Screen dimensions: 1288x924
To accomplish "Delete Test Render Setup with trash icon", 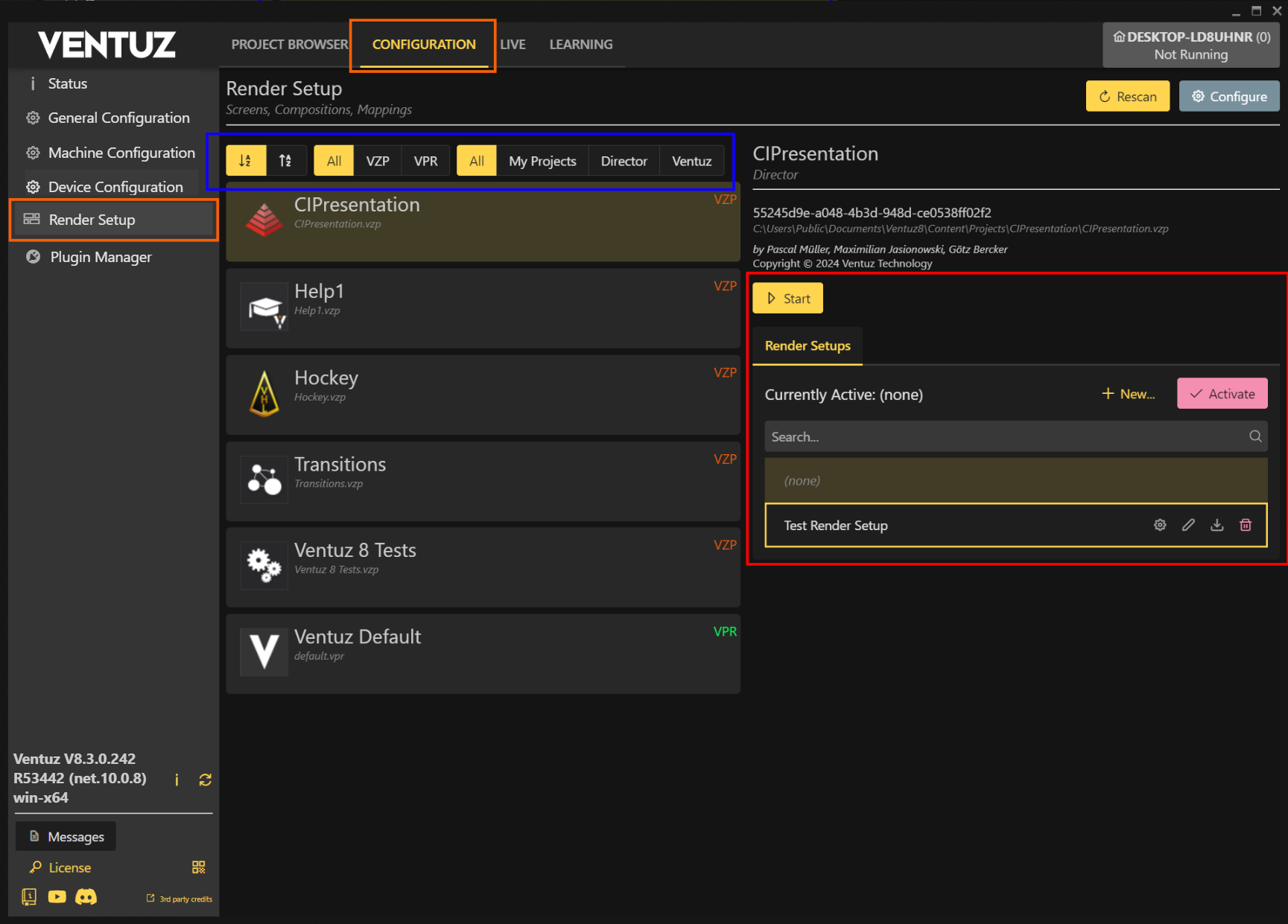I will [x=1245, y=525].
